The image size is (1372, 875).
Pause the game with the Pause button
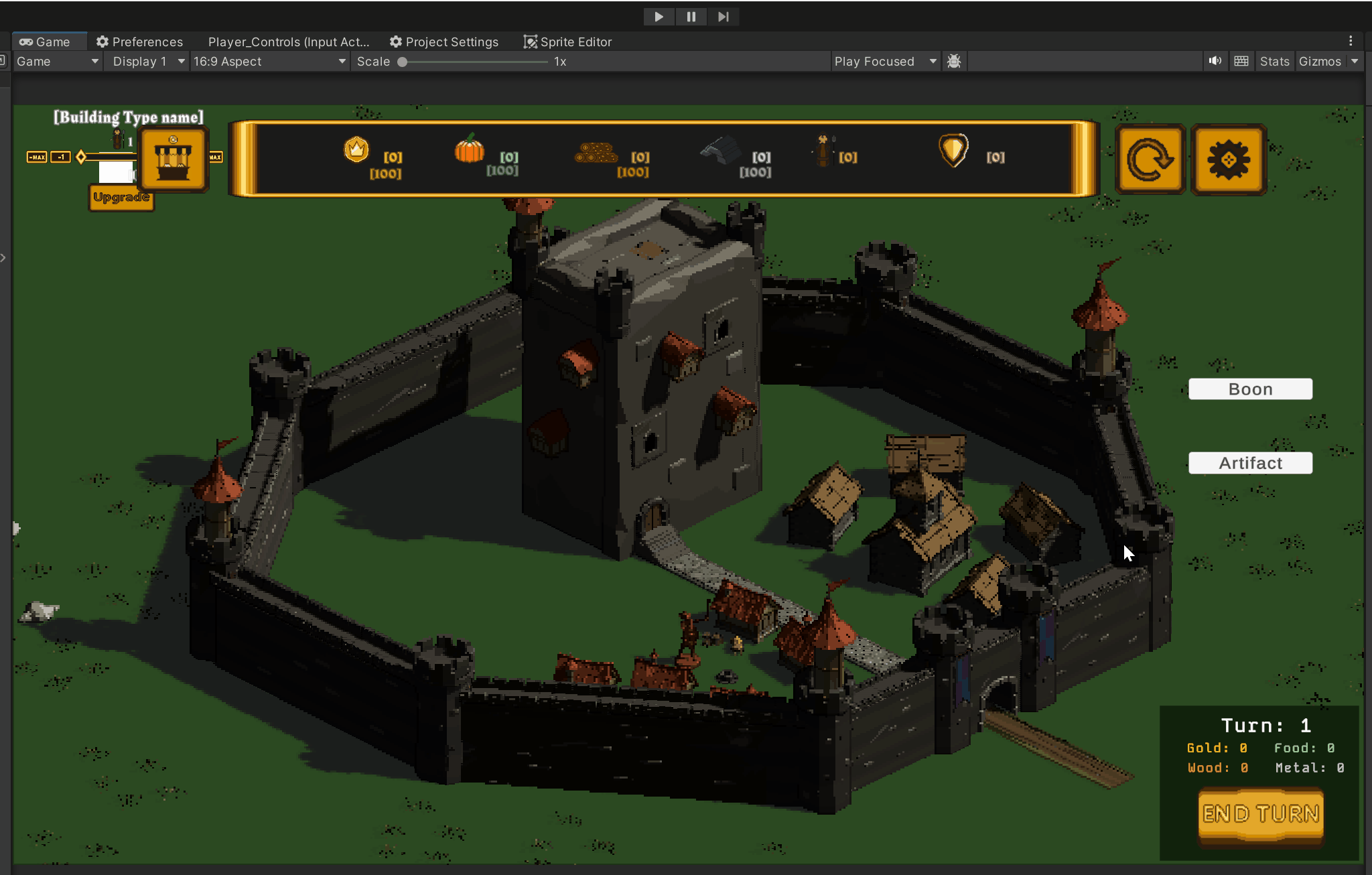[x=691, y=17]
